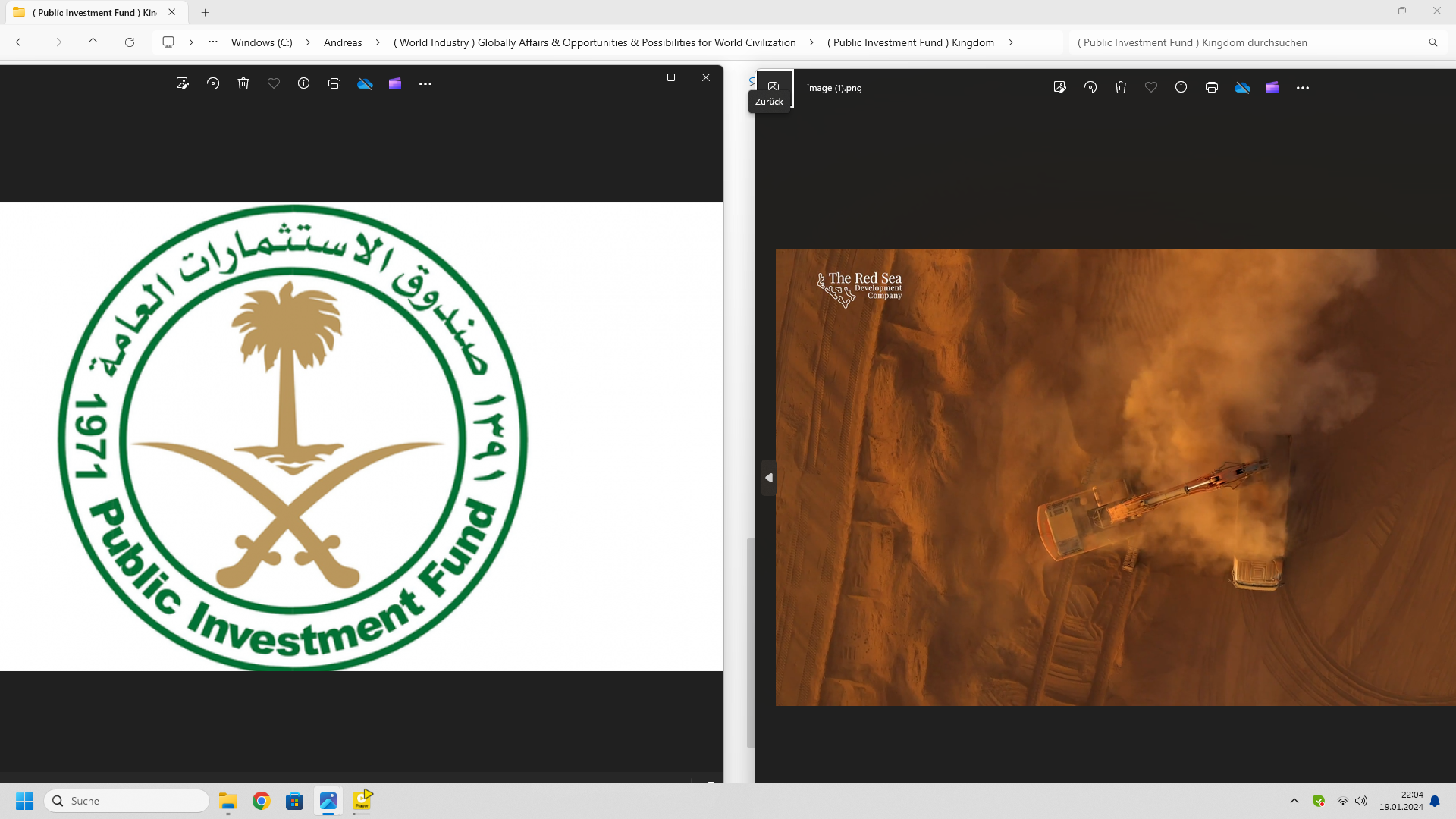Go up one folder level in Explorer
Screen dimensions: 1456x819
pos(93,42)
